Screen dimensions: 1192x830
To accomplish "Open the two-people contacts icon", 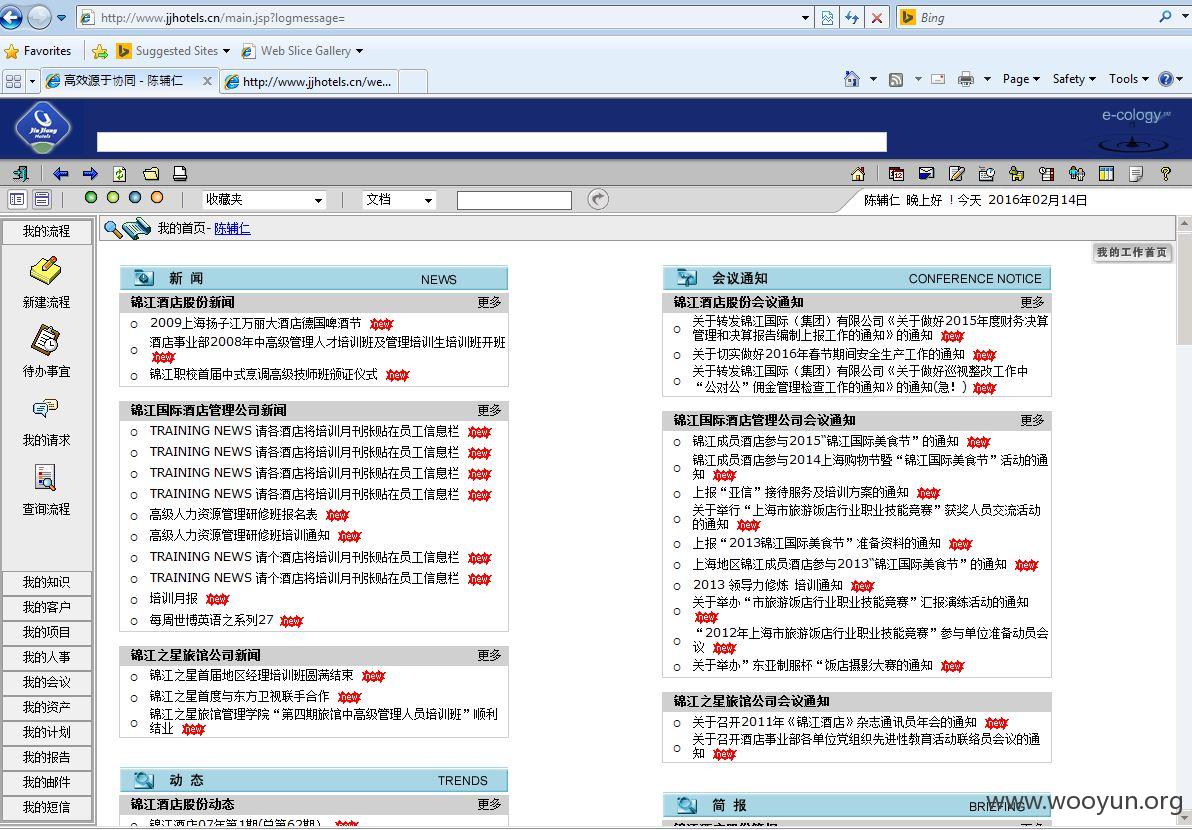I will click(1076, 174).
